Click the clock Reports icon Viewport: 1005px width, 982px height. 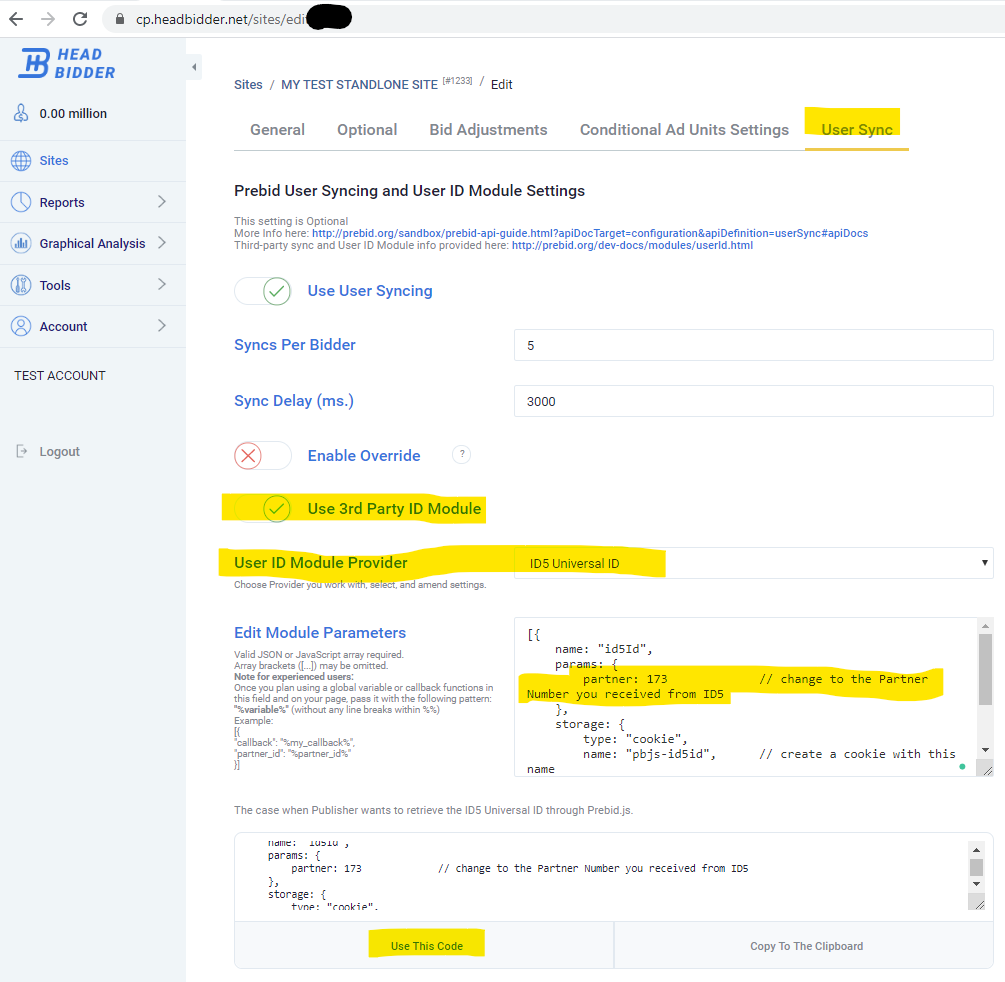click(x=21, y=203)
